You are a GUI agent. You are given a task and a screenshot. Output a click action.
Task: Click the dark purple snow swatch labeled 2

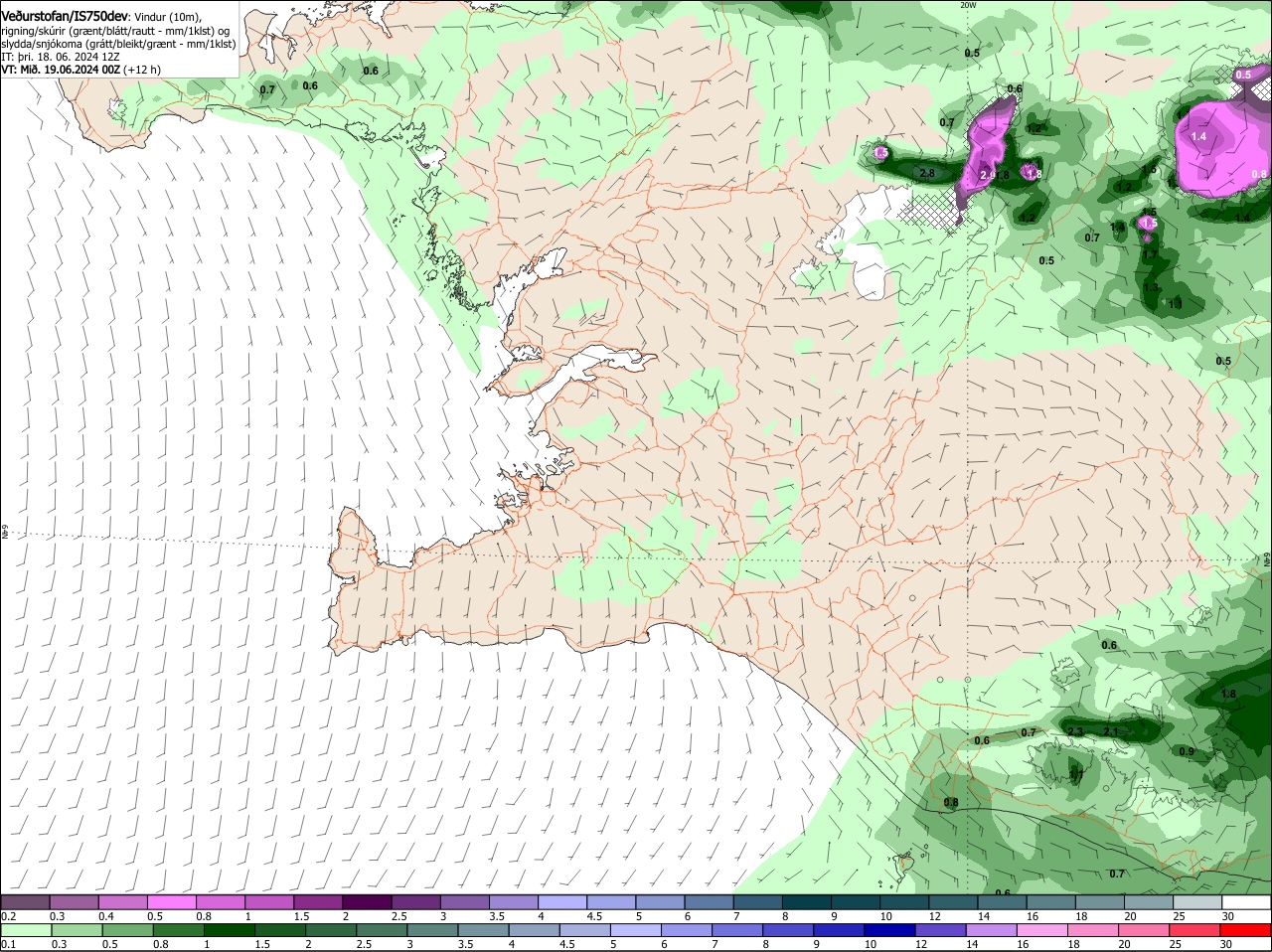(x=367, y=901)
